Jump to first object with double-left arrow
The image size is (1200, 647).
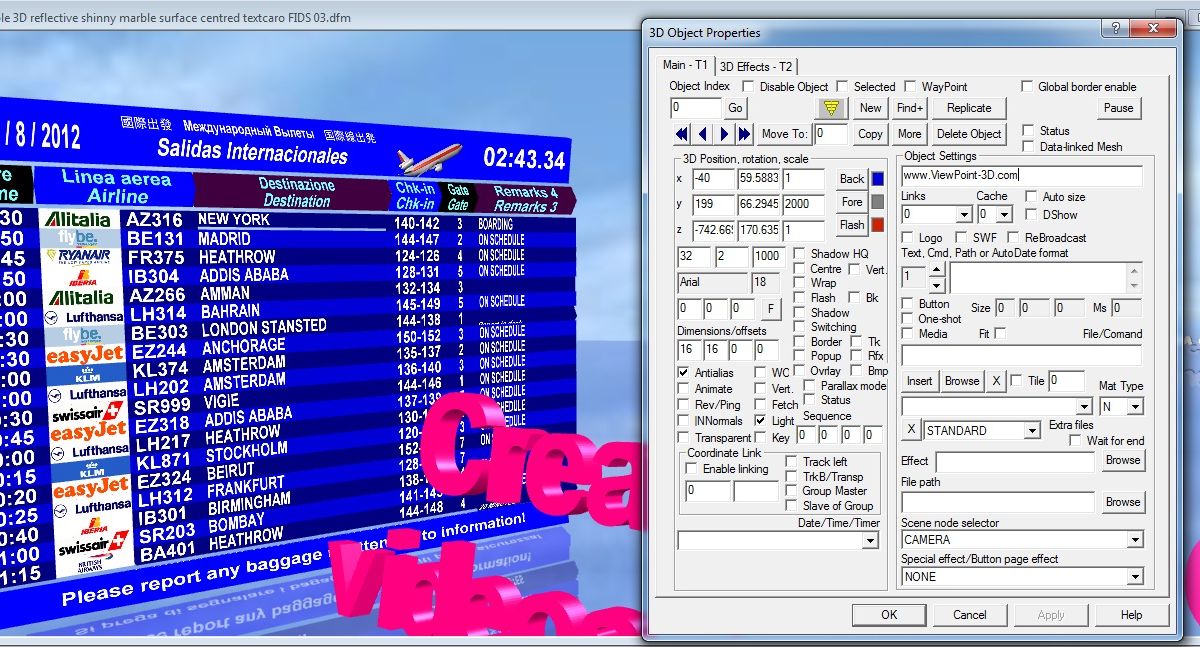682,134
